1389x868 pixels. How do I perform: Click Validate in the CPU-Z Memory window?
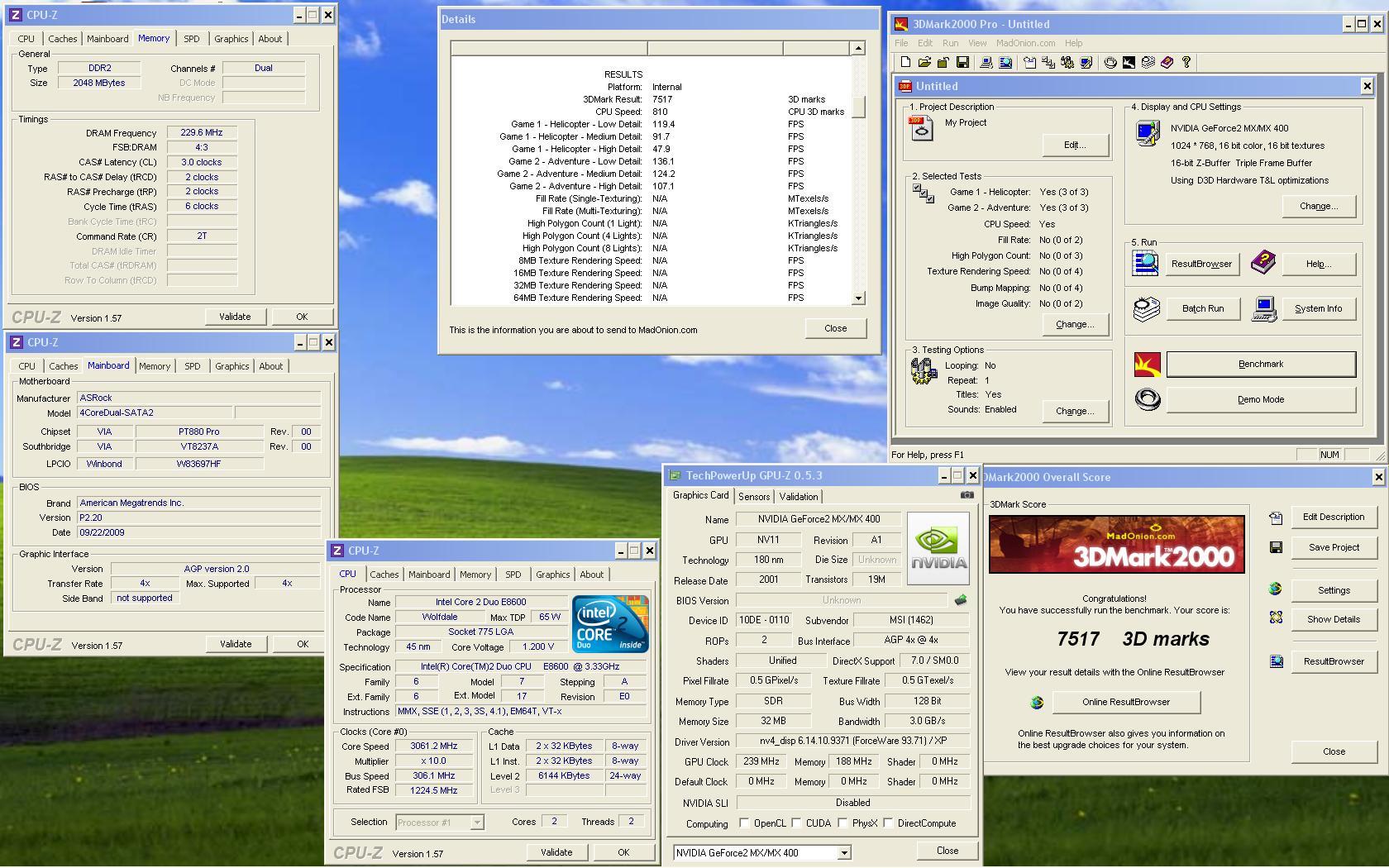[235, 317]
